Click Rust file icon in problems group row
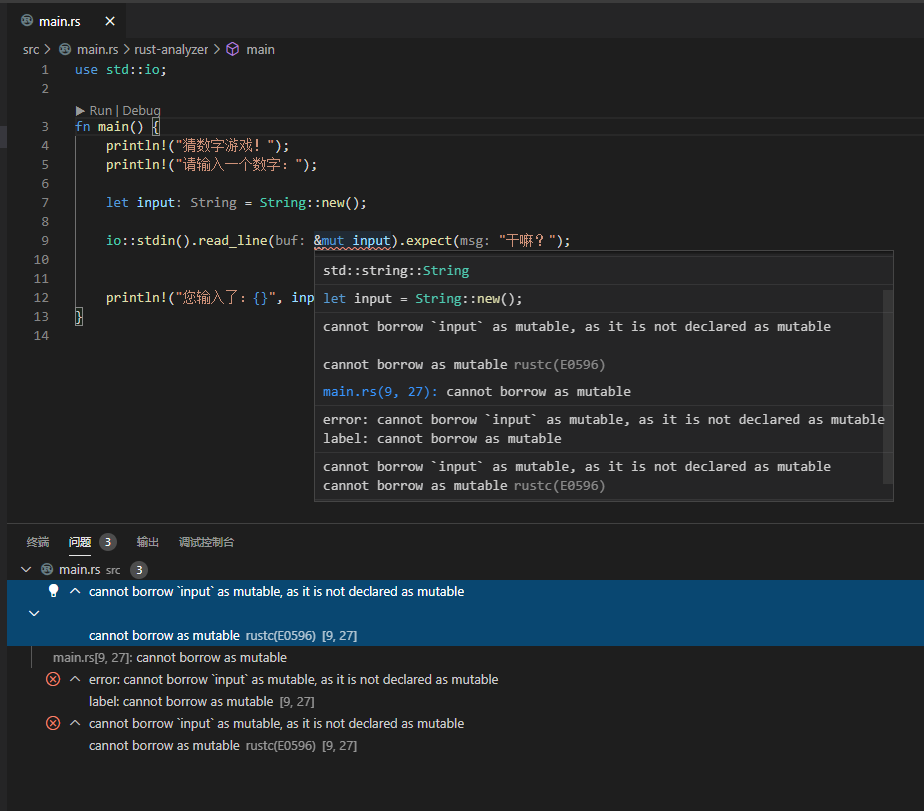Image resolution: width=924 pixels, height=811 pixels. [47, 569]
